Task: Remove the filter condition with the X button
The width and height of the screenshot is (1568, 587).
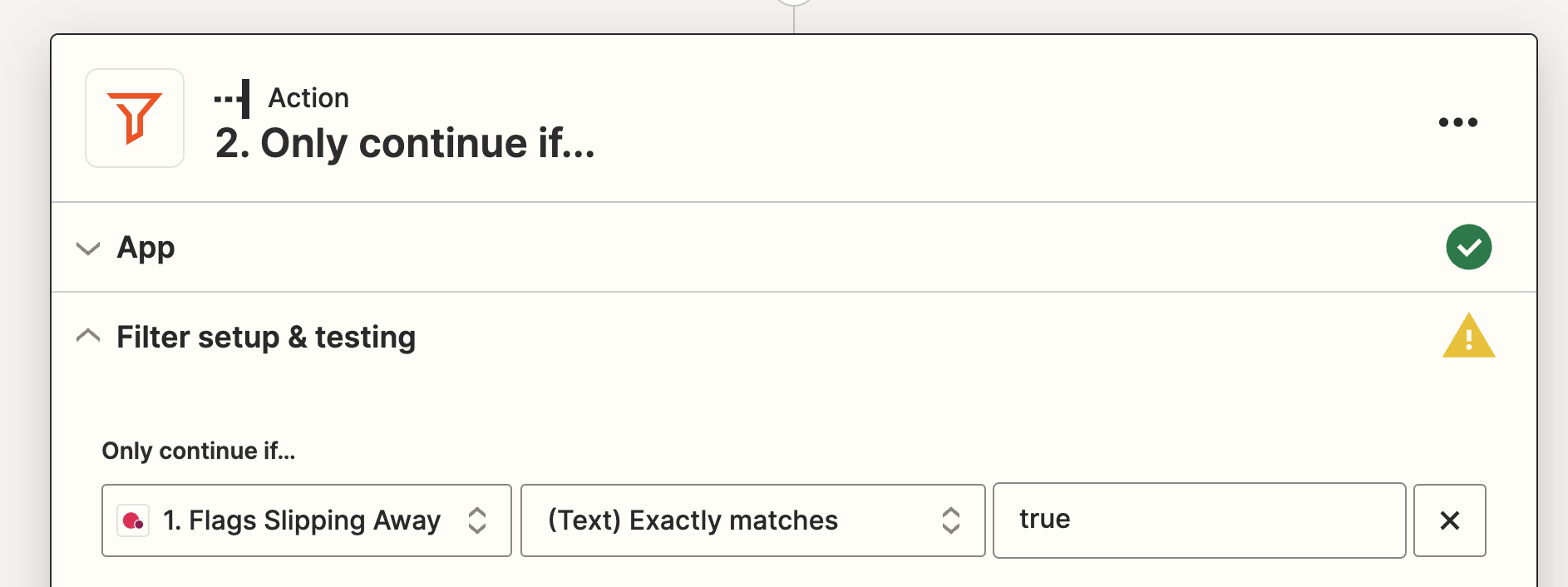Action: point(1449,520)
